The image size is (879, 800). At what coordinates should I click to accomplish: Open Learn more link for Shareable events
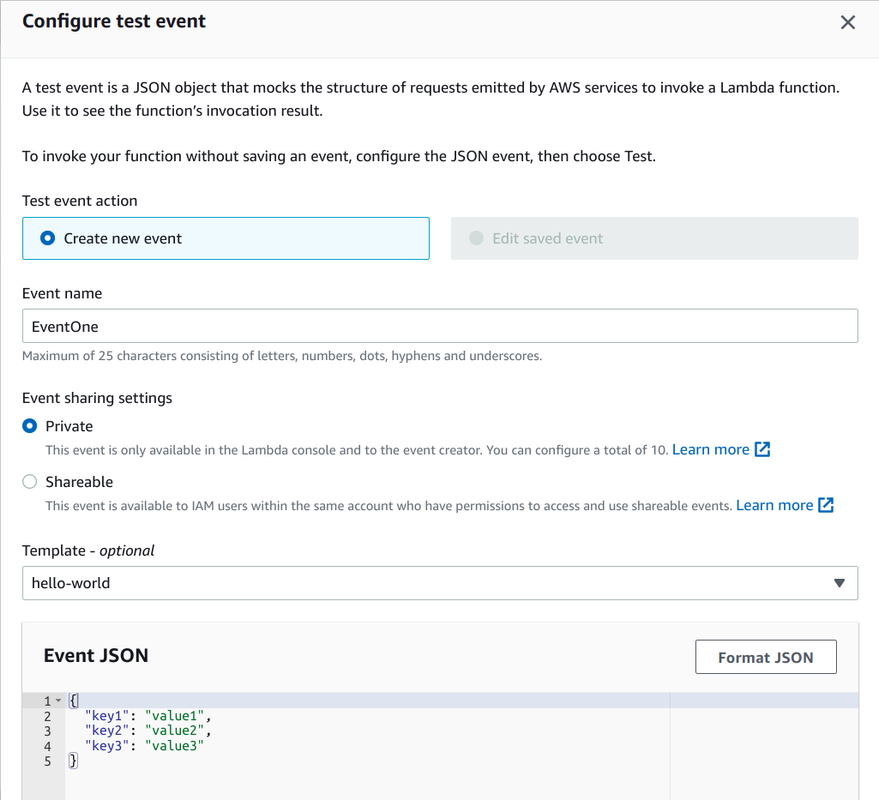coord(774,506)
